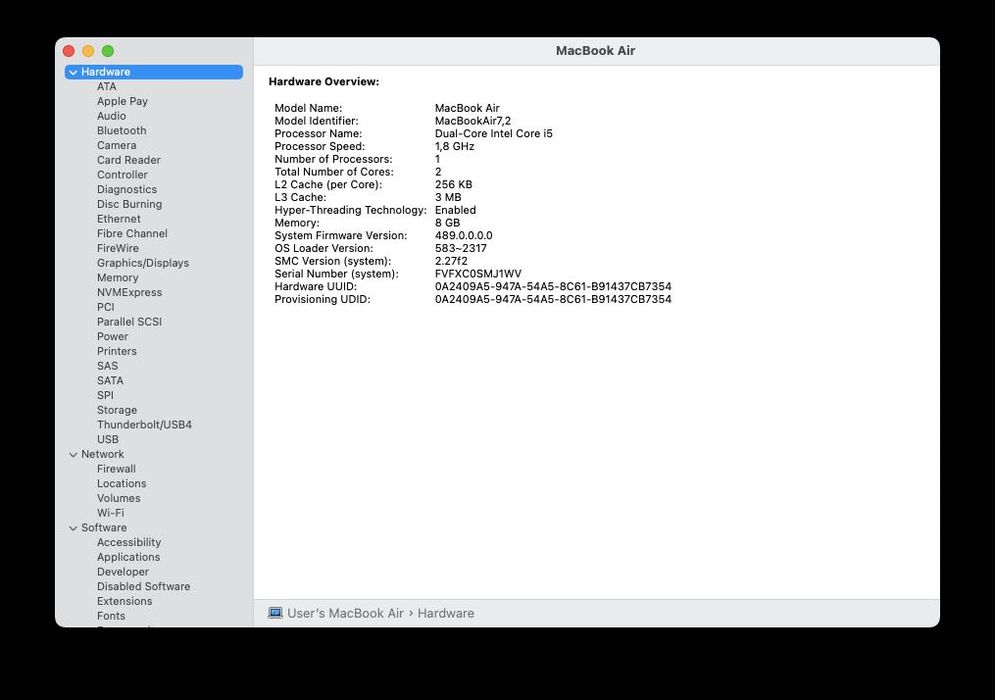Viewport: 995px width, 700px height.
Task: Show Wi-Fi information
Action: coord(110,513)
